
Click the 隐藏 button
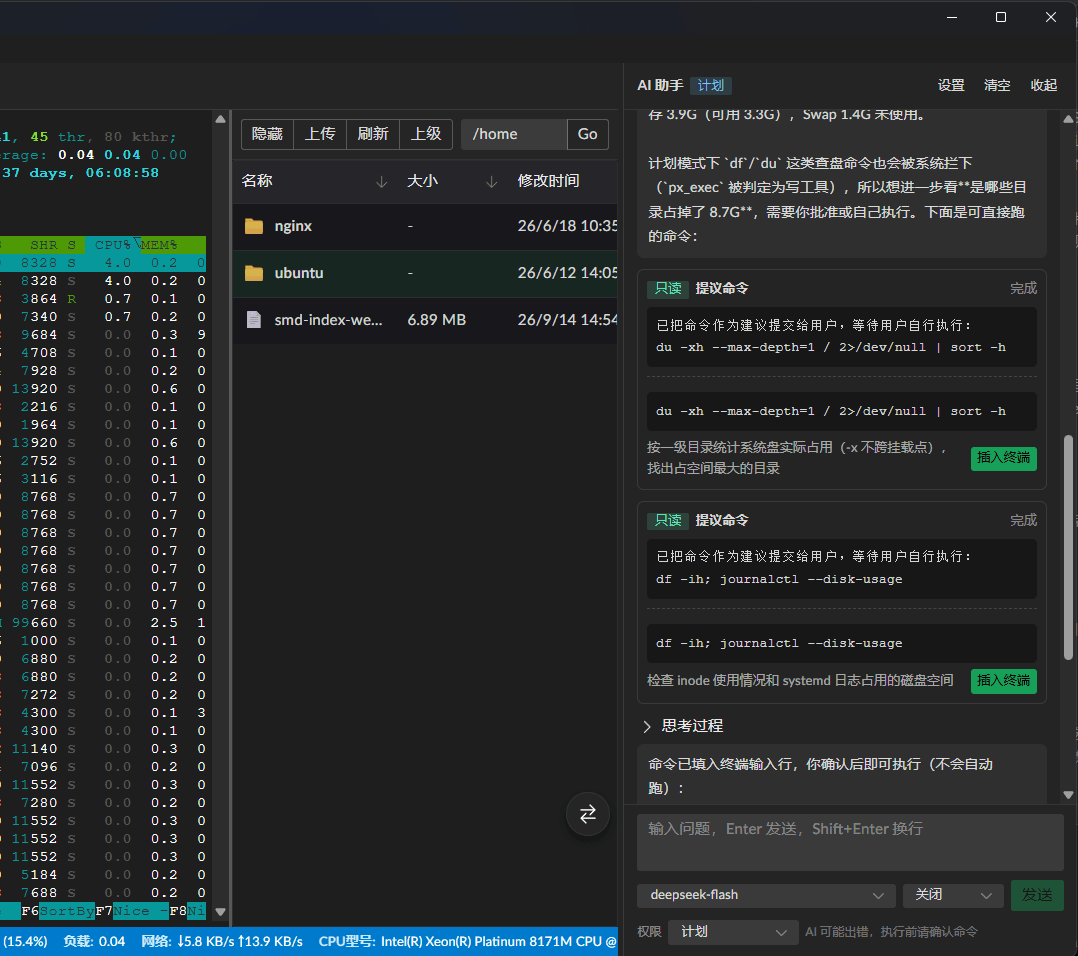[x=267, y=134]
